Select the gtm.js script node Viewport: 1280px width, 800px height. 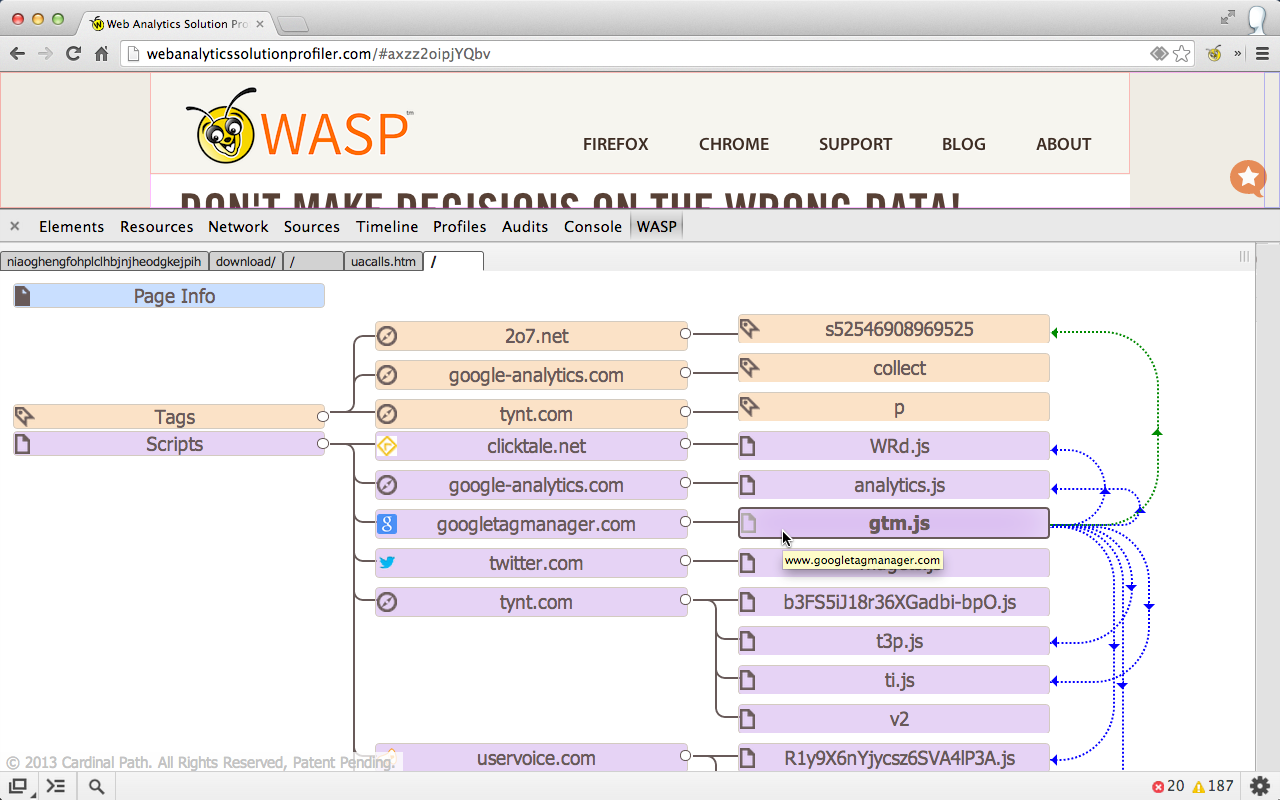894,523
